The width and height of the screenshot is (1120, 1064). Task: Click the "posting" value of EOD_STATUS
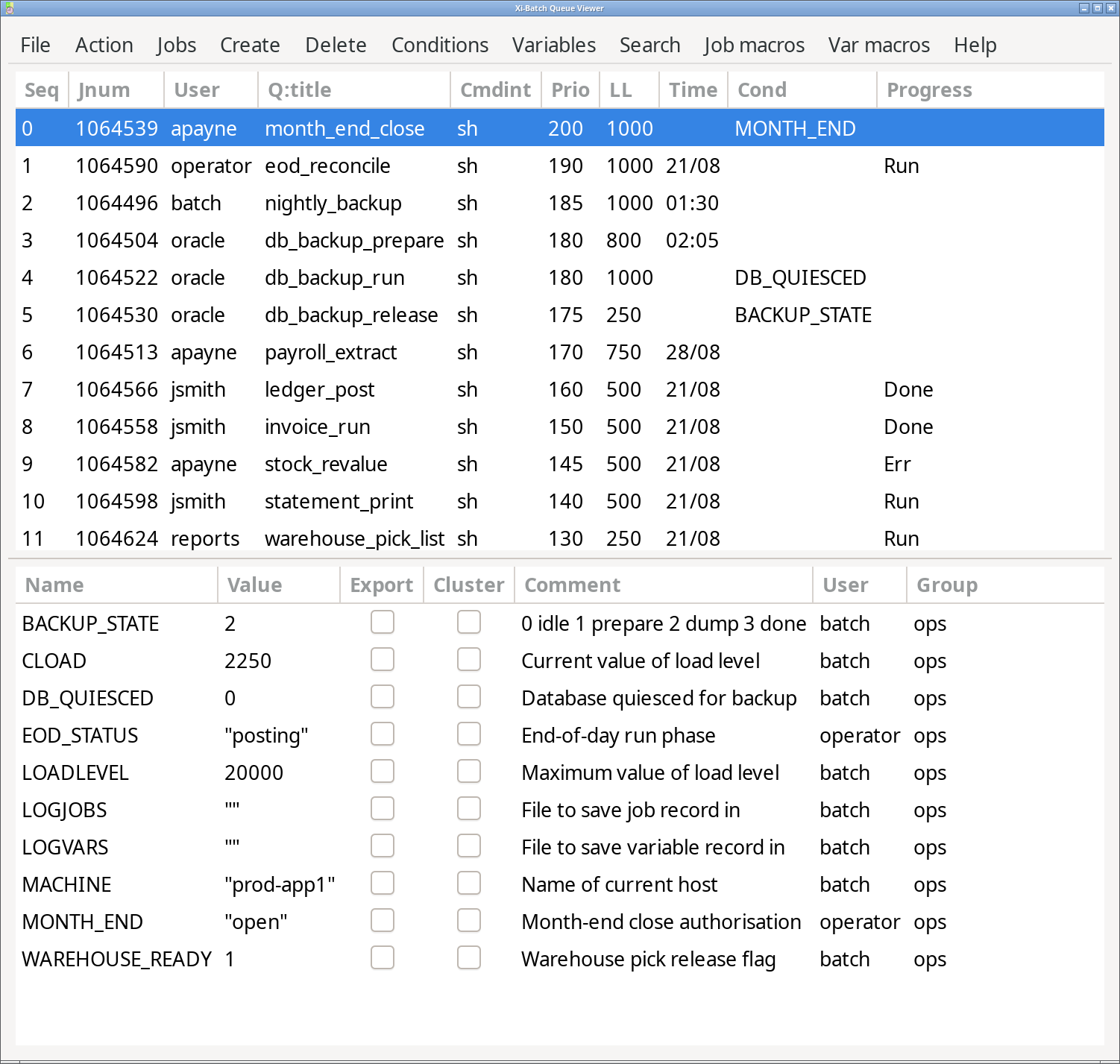pos(266,735)
